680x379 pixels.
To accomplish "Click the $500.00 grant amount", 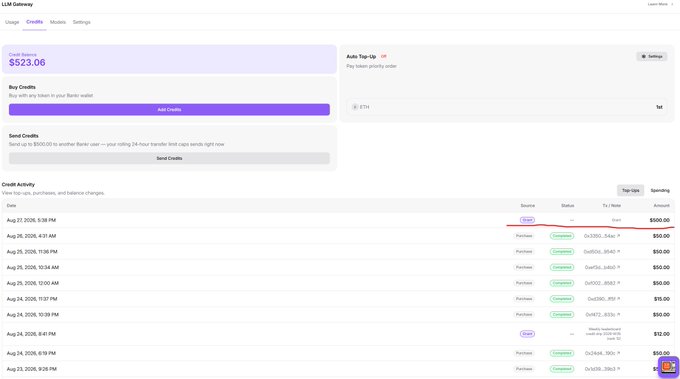I will (660, 220).
